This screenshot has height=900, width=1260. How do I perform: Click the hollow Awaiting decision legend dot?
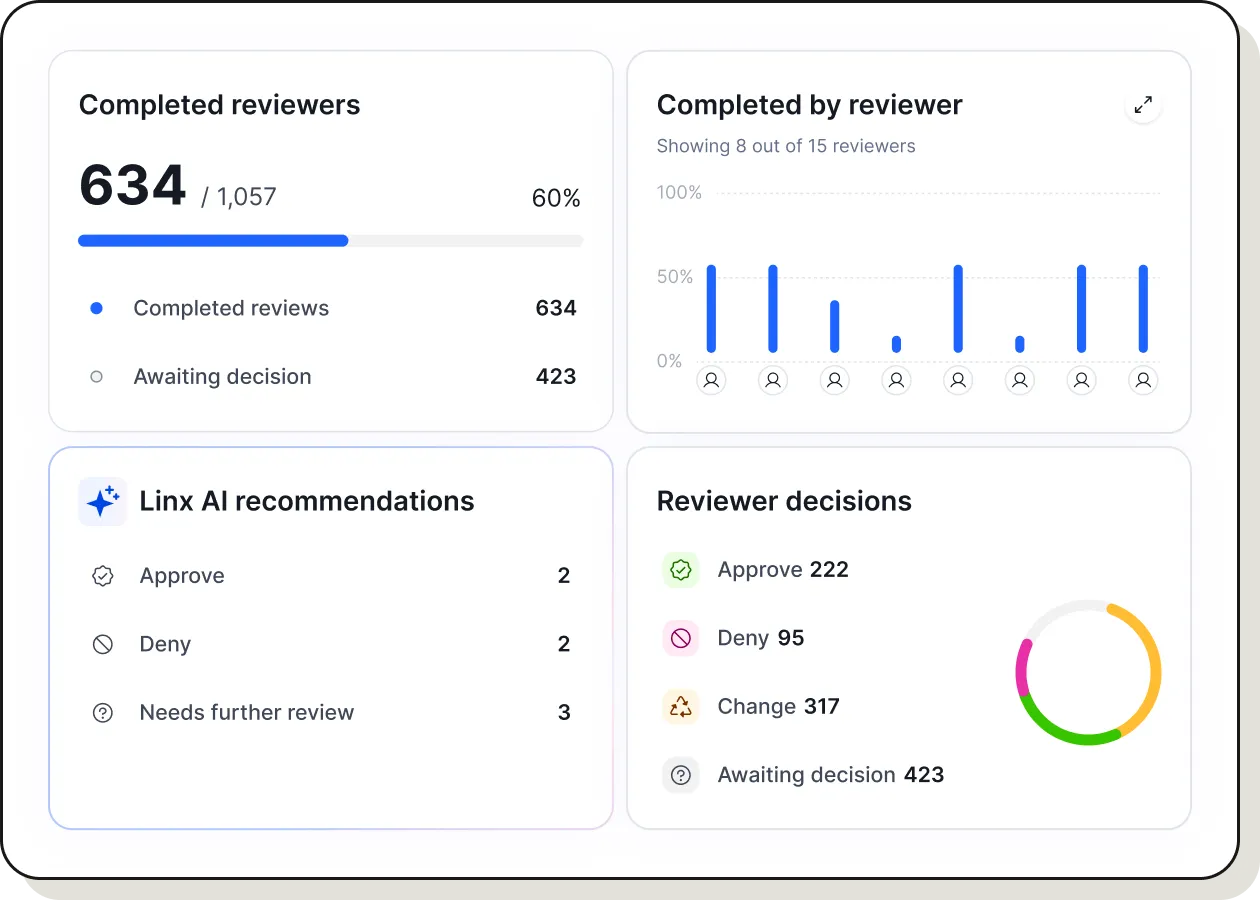click(96, 377)
